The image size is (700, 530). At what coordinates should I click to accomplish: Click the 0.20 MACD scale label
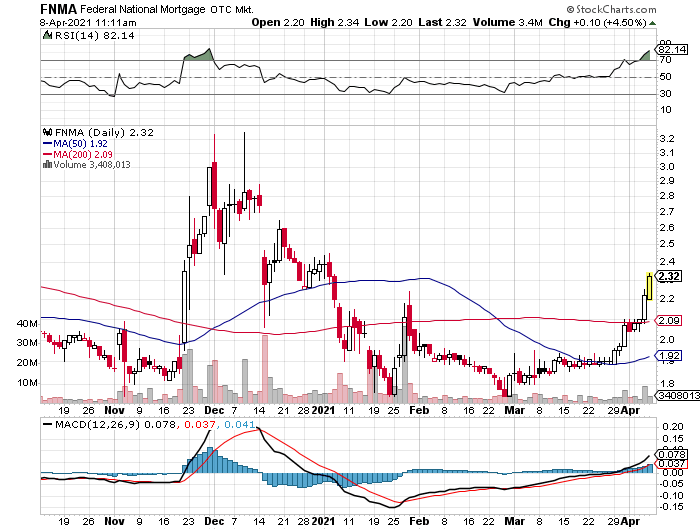coord(673,427)
